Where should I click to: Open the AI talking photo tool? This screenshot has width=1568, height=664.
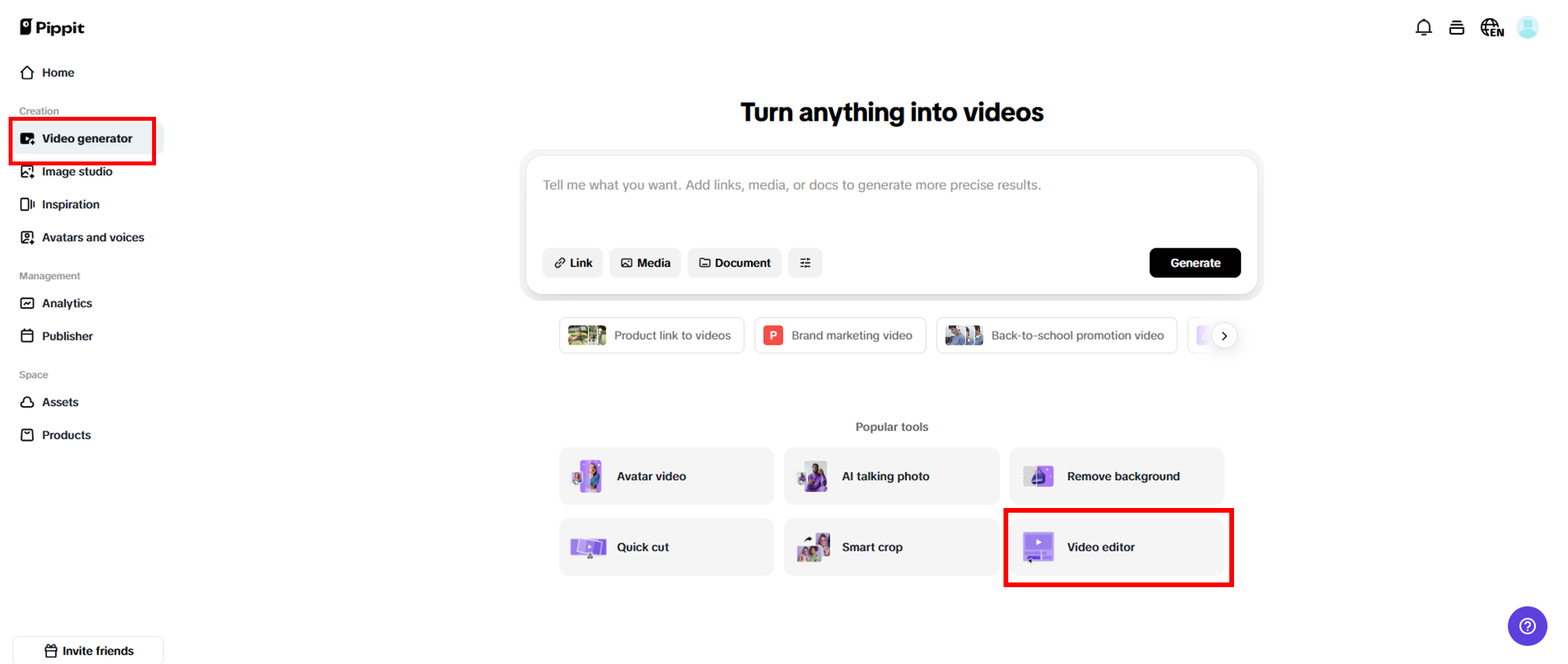(x=891, y=476)
